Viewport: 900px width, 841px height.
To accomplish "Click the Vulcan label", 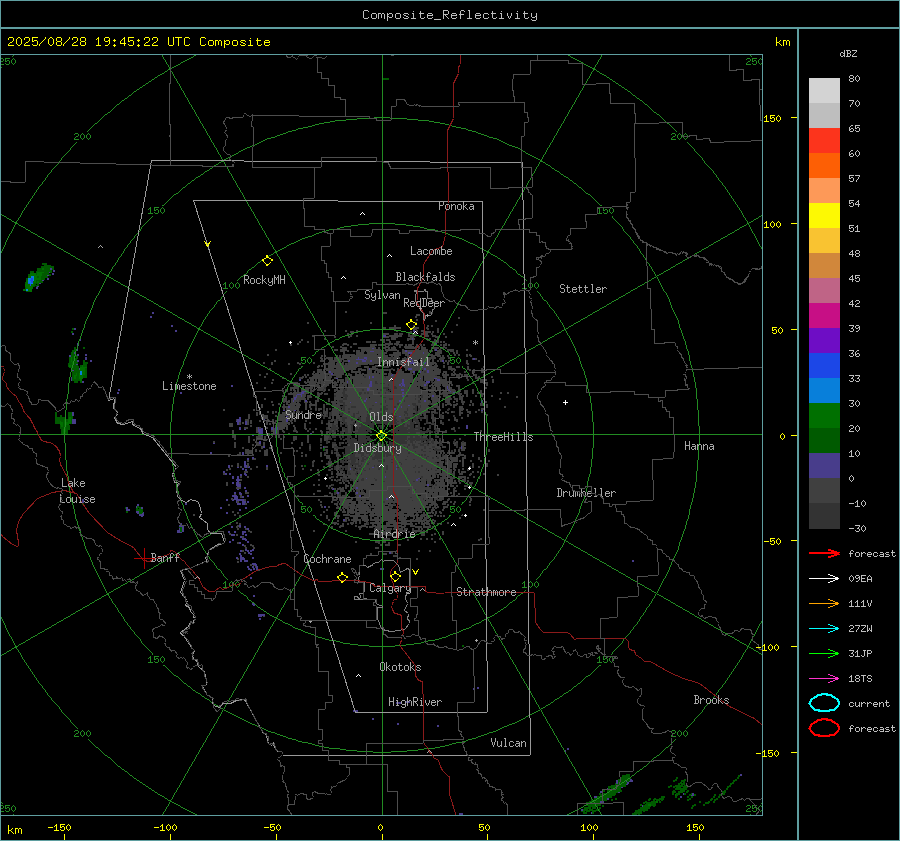I will (508, 743).
